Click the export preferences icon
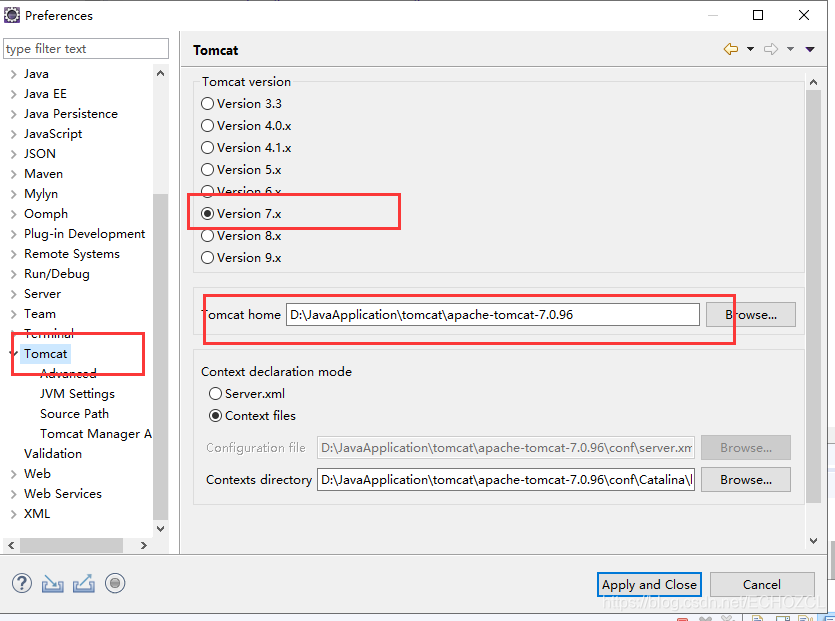The height and width of the screenshot is (621, 835). coord(84,584)
